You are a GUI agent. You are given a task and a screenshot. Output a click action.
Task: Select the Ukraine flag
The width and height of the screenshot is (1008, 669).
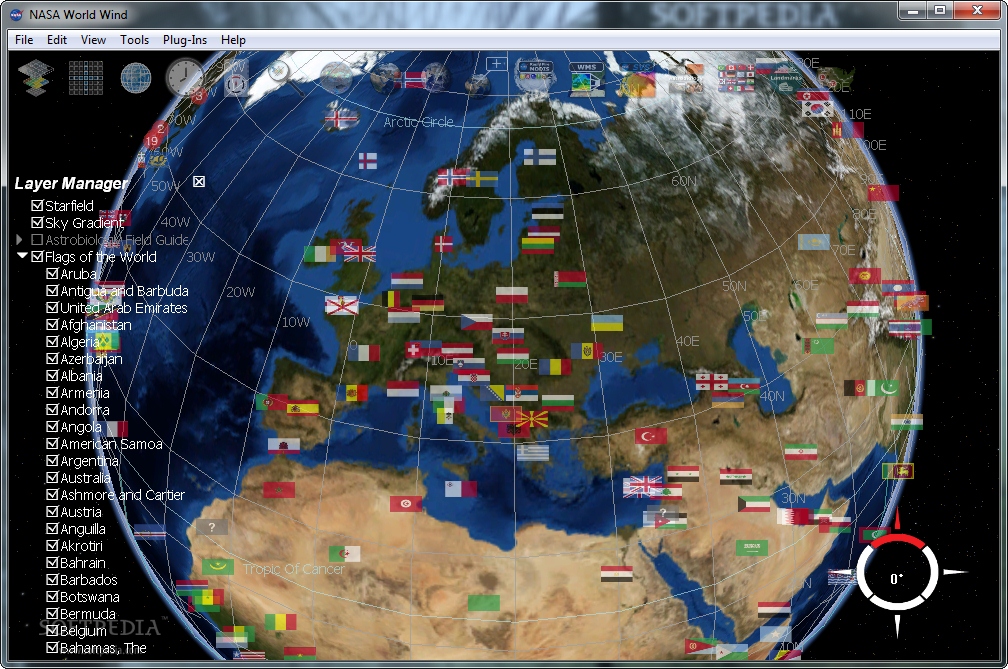tap(607, 323)
